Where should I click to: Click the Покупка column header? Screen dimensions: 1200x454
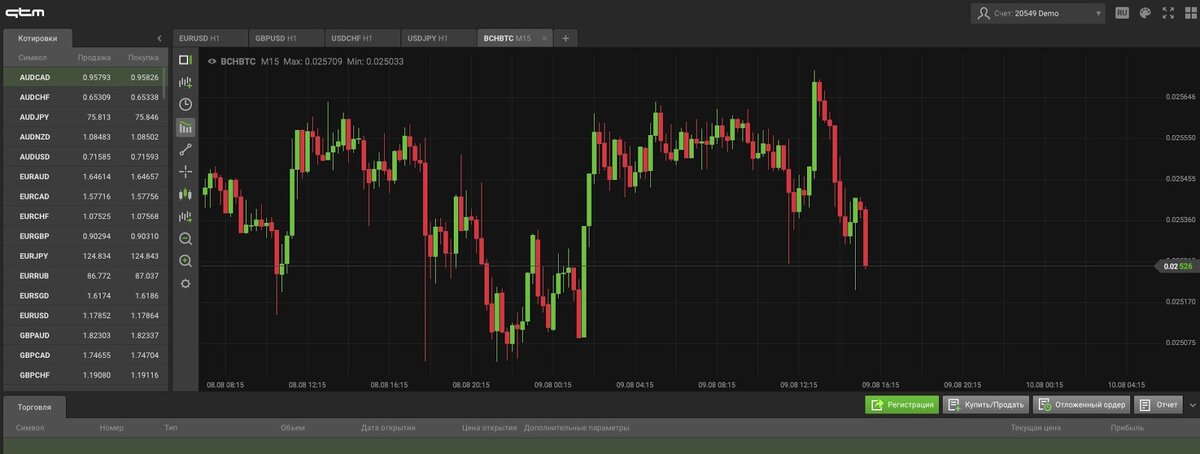click(x=143, y=58)
